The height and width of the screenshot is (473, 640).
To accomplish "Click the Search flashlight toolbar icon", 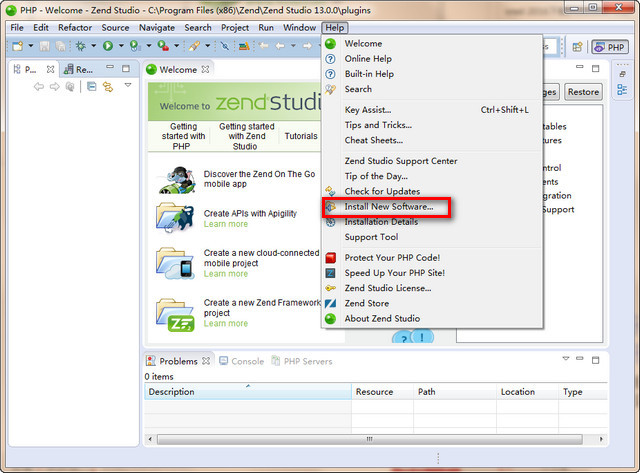I will point(194,46).
